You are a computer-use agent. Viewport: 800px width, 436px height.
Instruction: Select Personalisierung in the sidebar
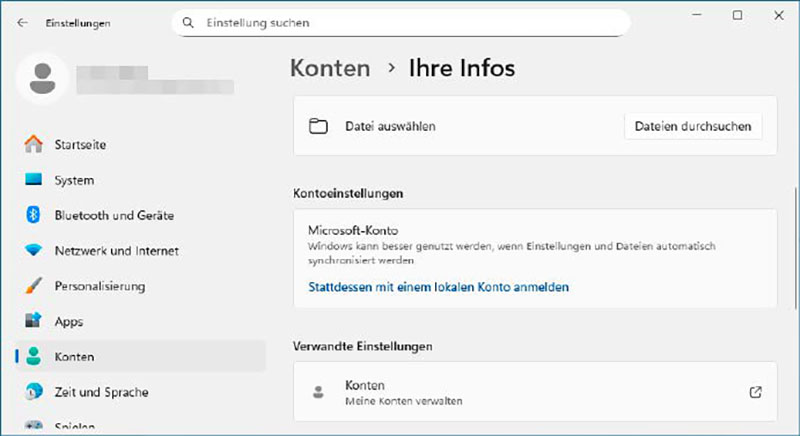click(x=141, y=286)
